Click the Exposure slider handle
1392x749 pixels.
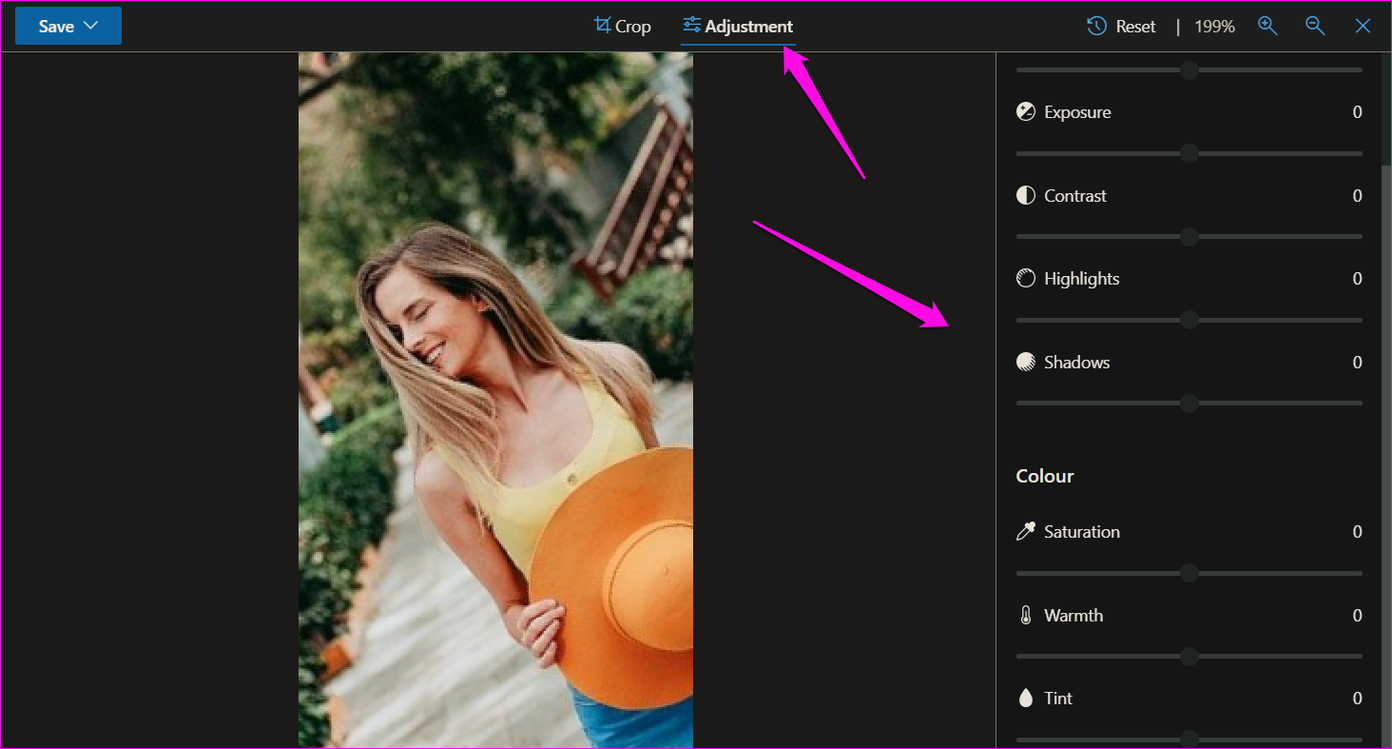[1189, 153]
